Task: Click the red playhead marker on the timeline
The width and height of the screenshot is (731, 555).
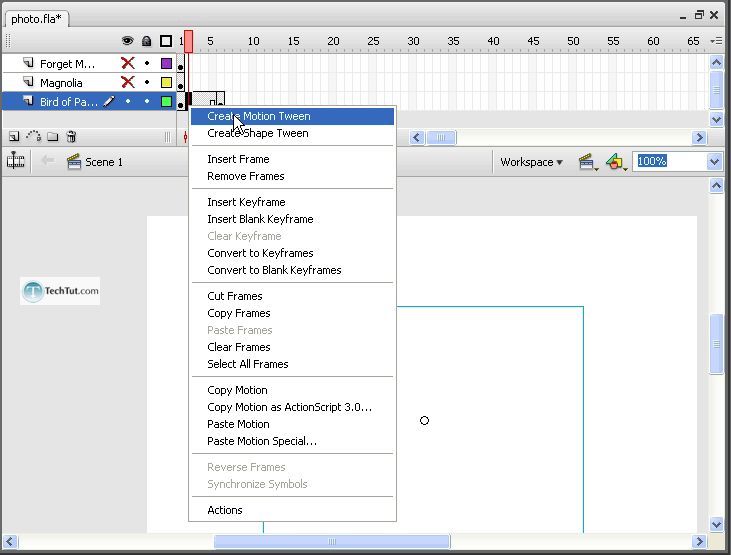Action: click(188, 42)
